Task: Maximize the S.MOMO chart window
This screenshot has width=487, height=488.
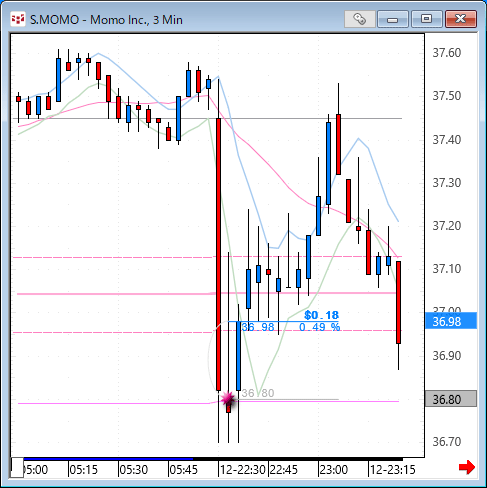Action: [426, 19]
